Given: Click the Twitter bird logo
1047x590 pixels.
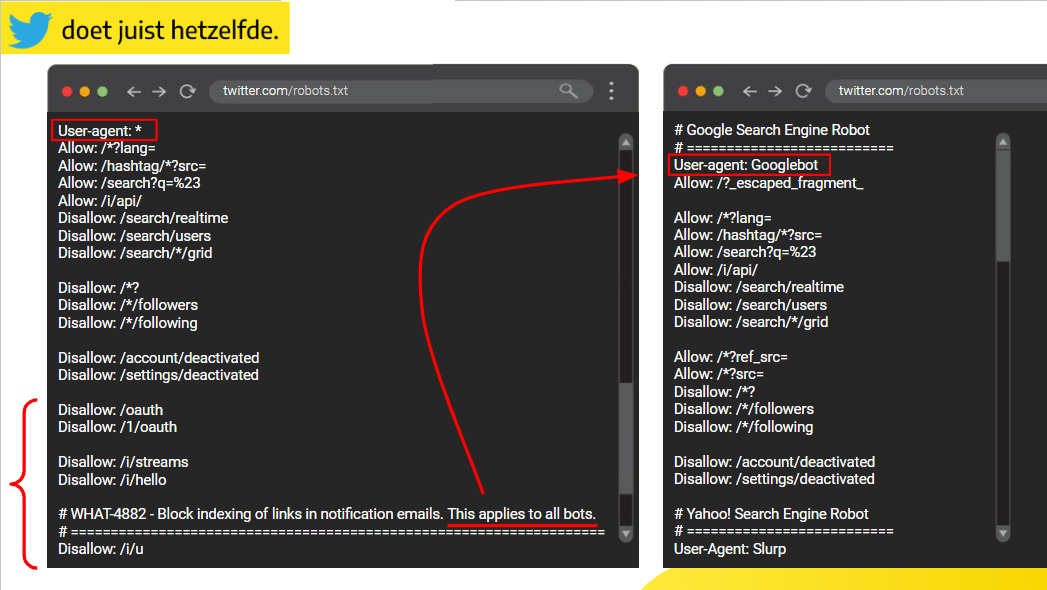Looking at the screenshot, I should click(x=29, y=30).
